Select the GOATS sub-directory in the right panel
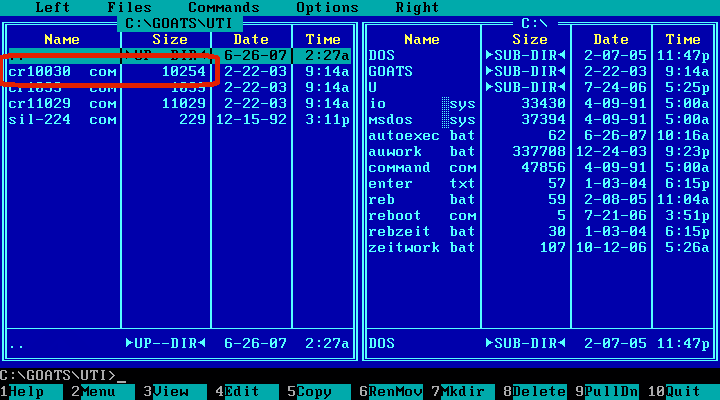The image size is (720, 400). pos(390,72)
